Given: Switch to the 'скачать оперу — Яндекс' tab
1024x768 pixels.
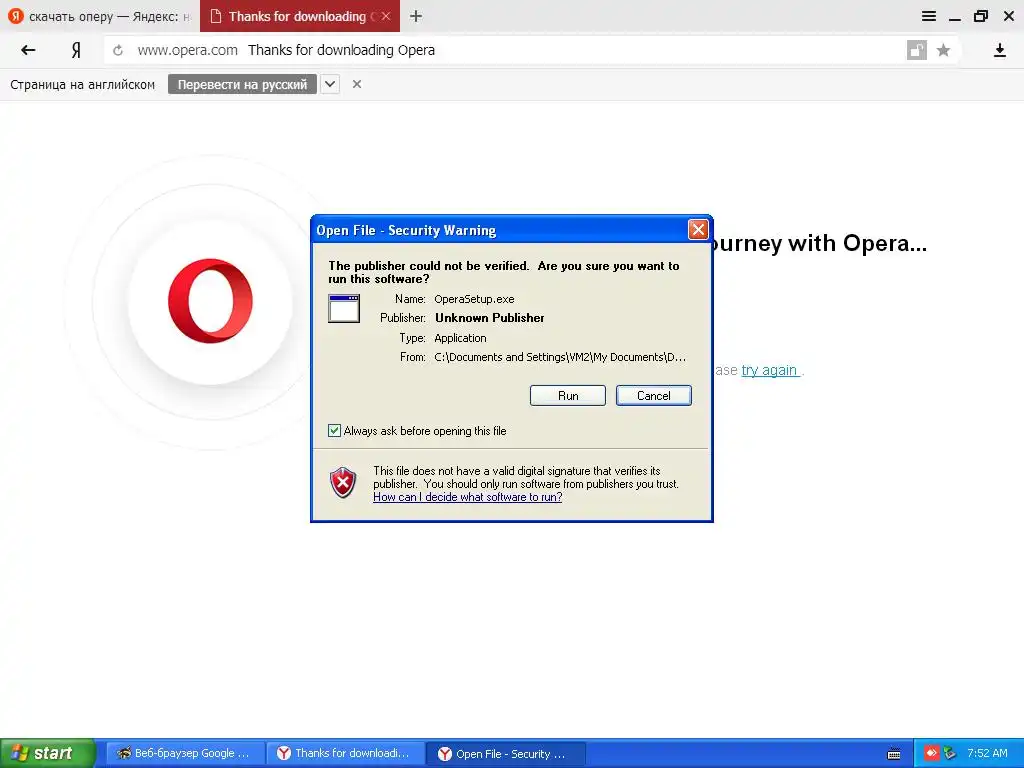Looking at the screenshot, I should [x=100, y=16].
